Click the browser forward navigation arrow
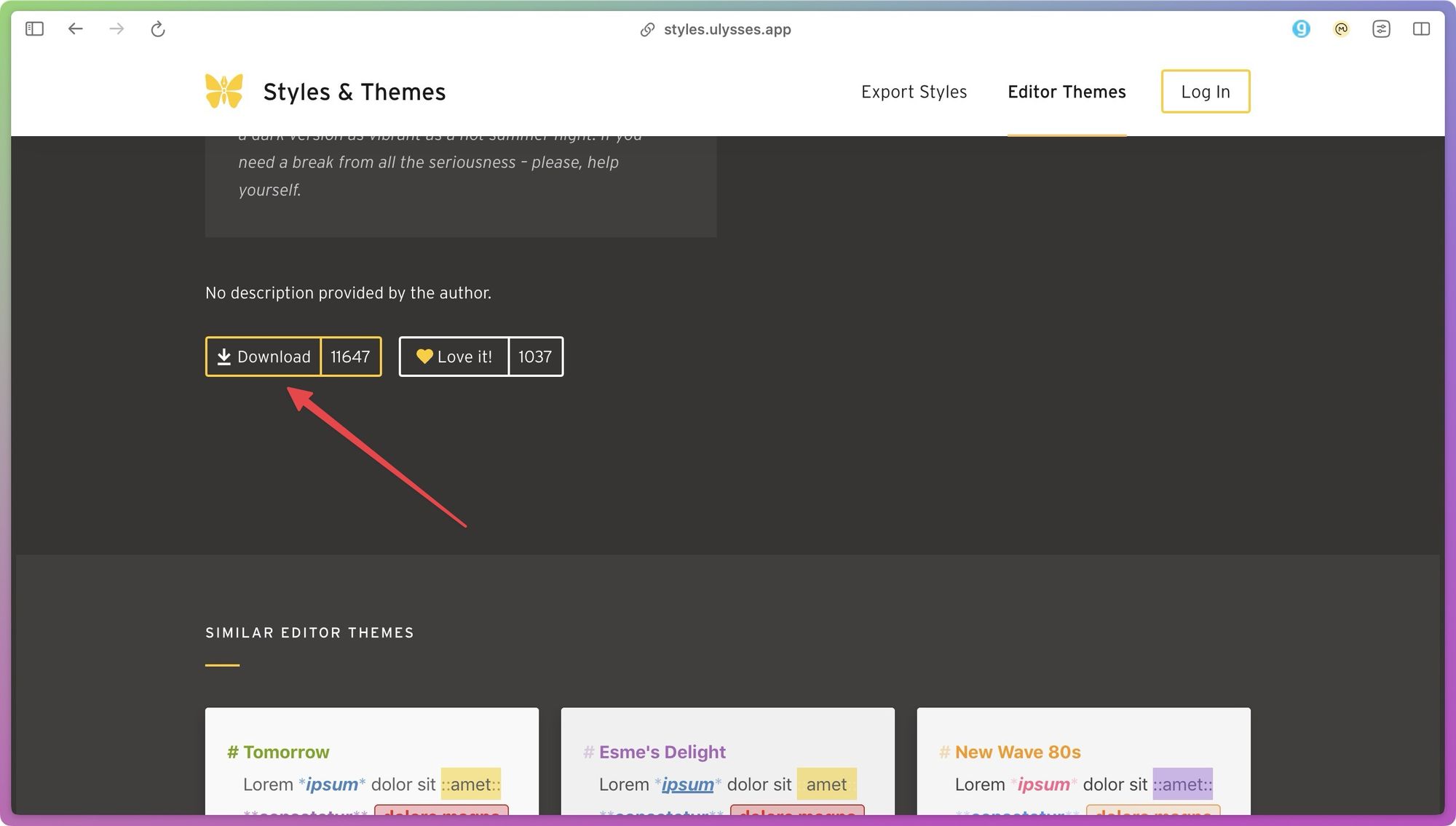The image size is (1456, 826). [x=116, y=29]
